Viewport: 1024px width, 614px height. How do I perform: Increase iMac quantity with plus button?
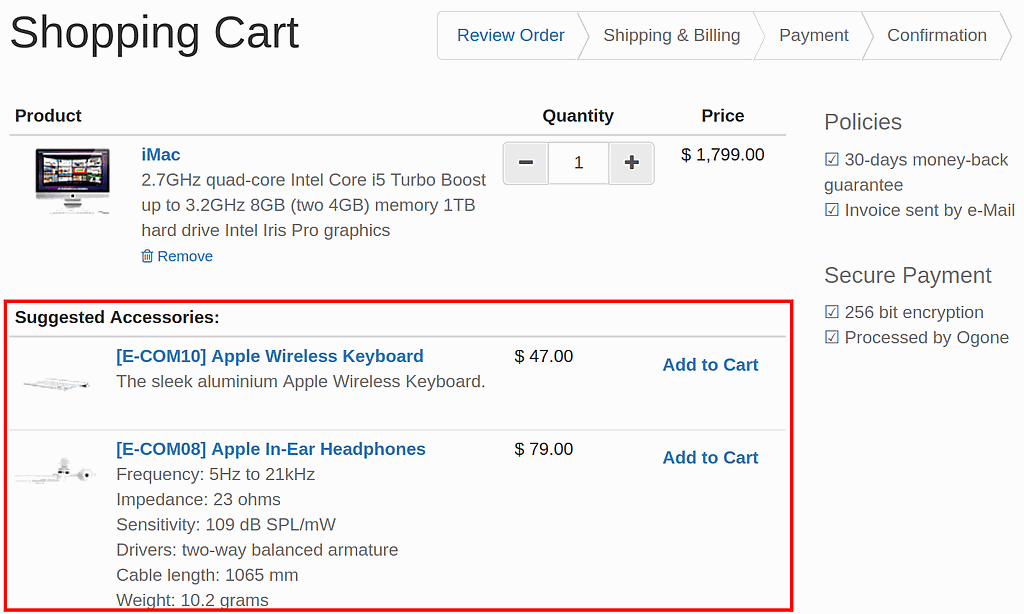click(x=631, y=163)
